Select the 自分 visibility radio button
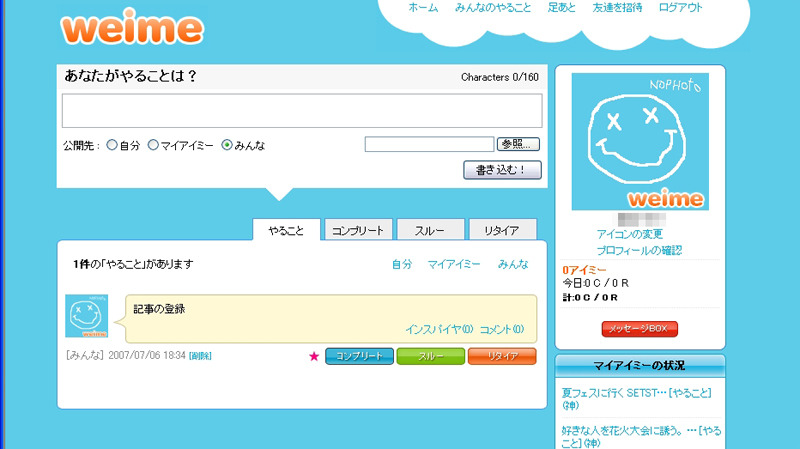The width and height of the screenshot is (800, 449). point(112,145)
